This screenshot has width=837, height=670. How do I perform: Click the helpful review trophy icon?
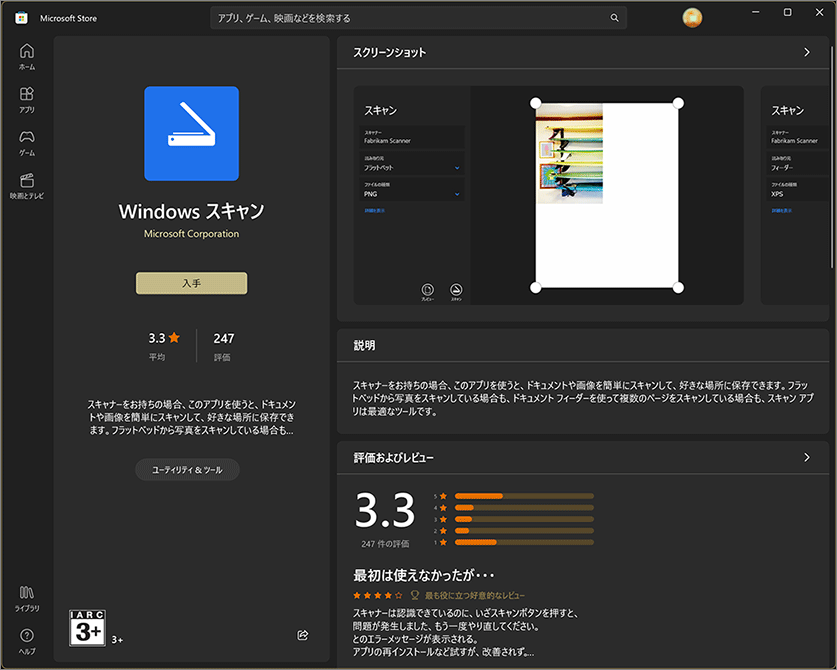[414, 595]
